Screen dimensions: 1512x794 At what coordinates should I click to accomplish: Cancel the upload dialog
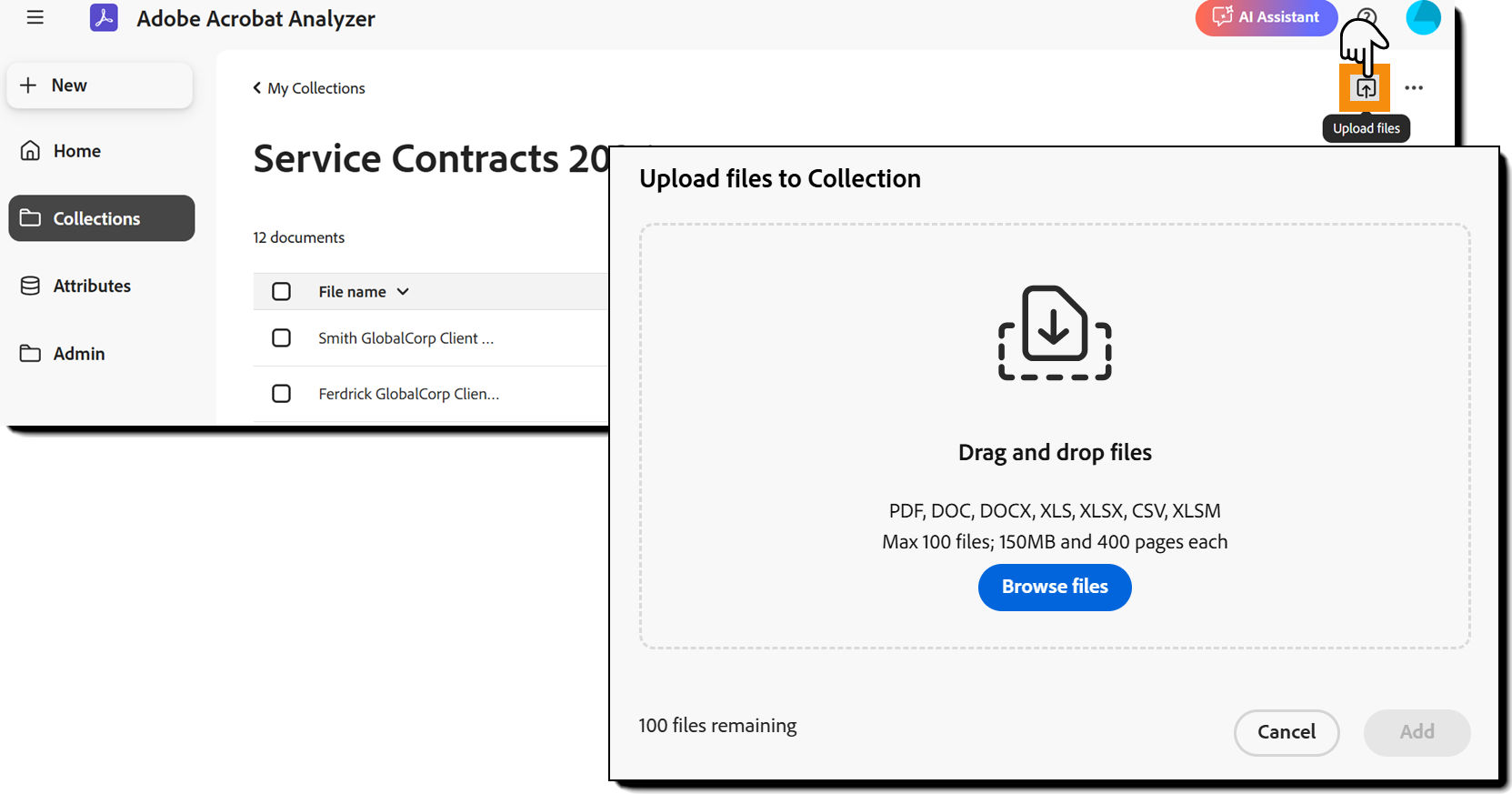pos(1287,733)
